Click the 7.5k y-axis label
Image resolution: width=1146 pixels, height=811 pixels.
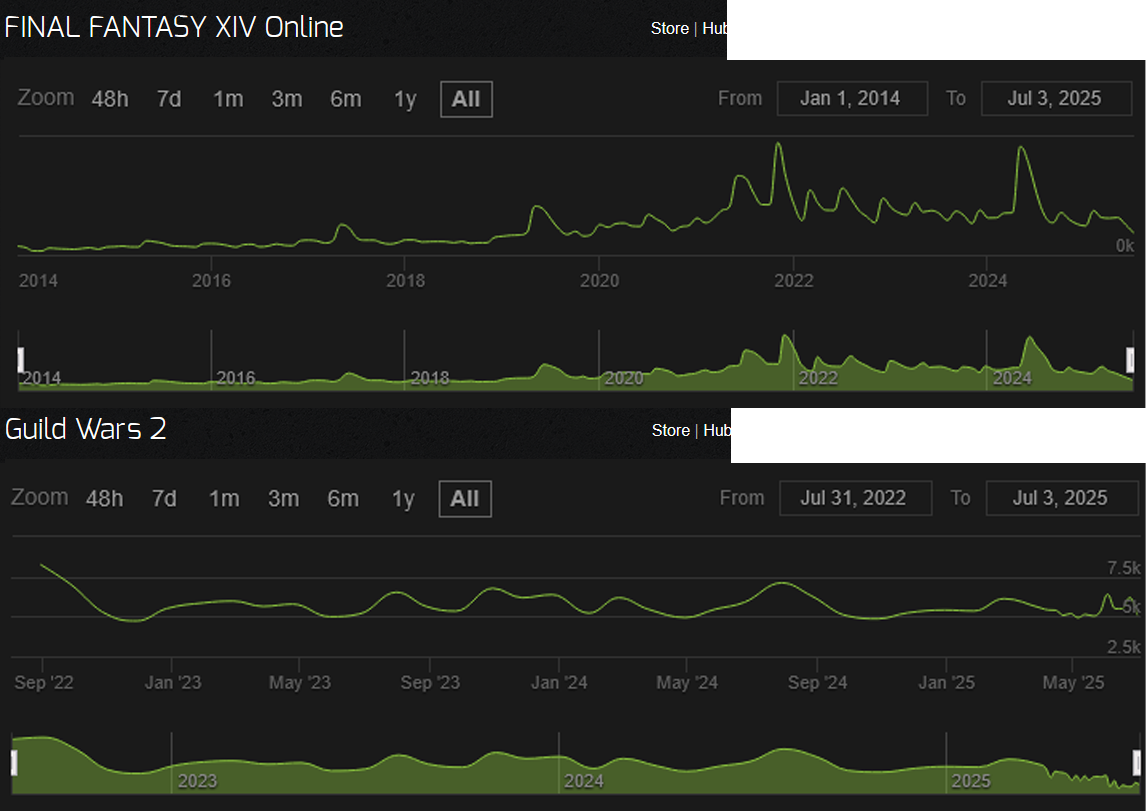coord(1123,568)
